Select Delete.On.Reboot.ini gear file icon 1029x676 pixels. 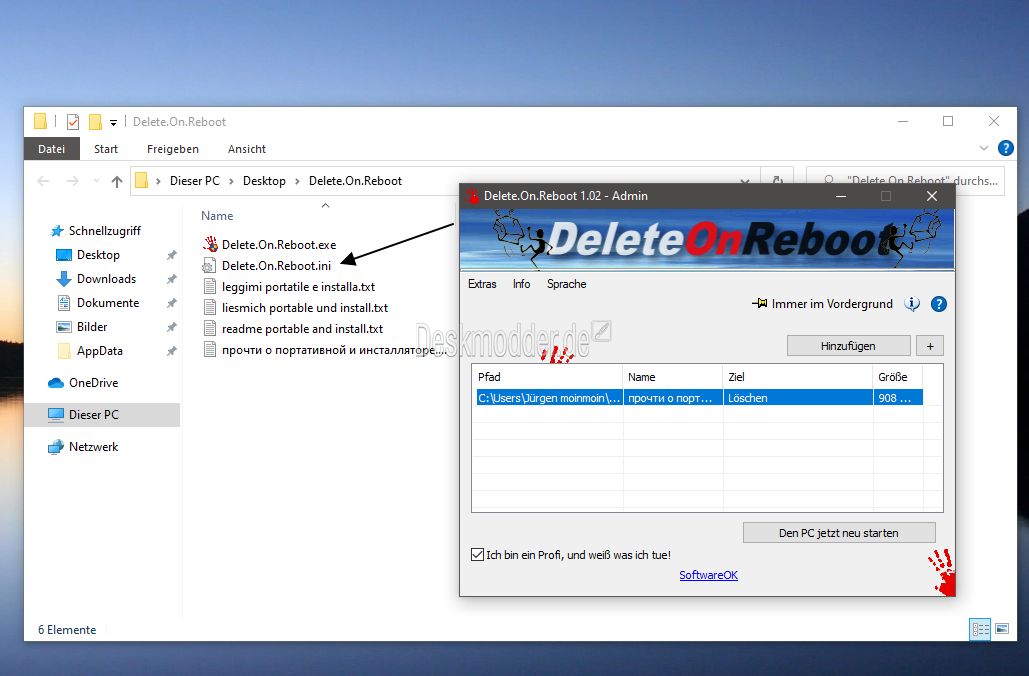click(209, 265)
